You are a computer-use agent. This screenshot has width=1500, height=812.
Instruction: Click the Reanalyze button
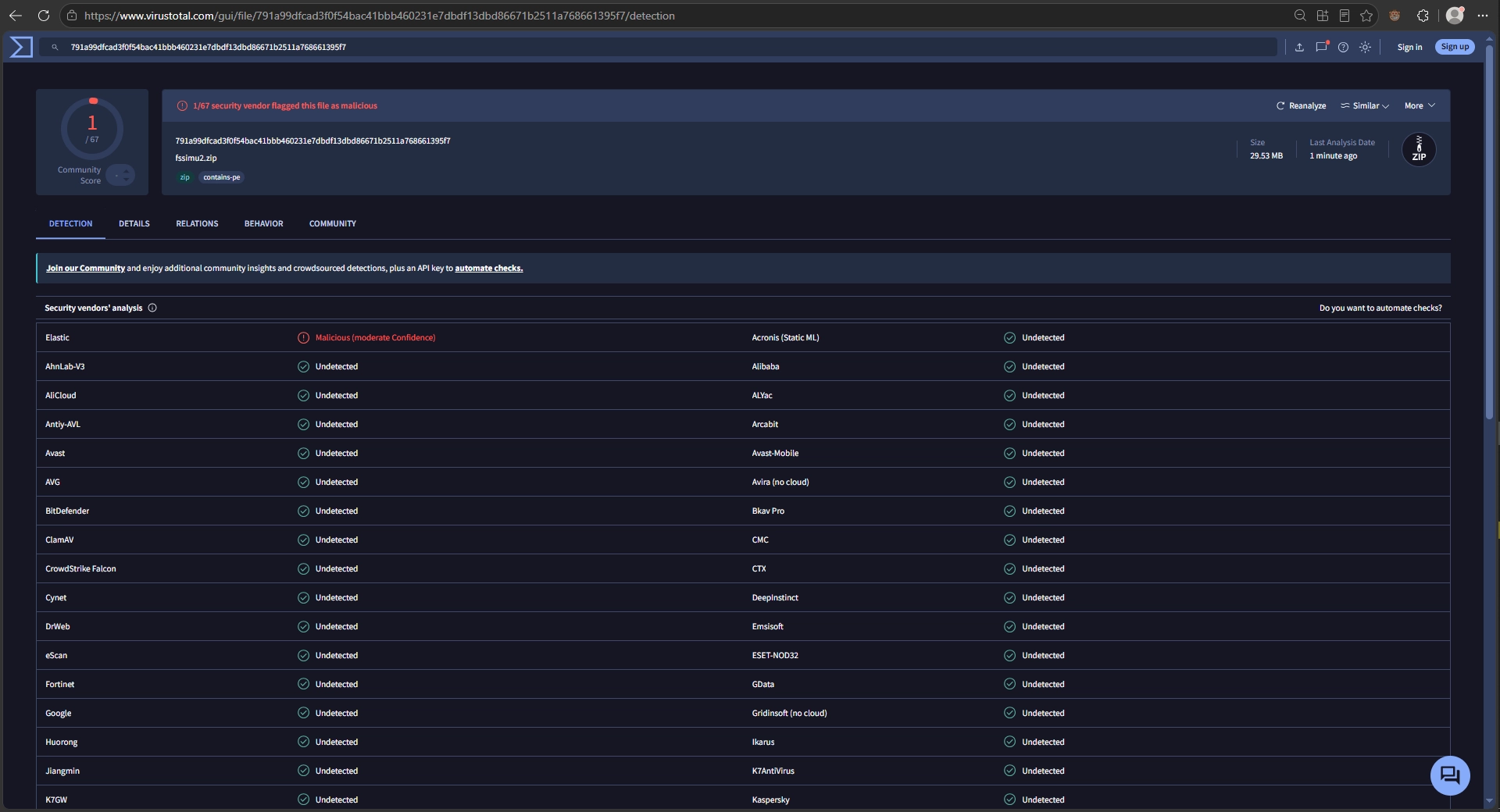(x=1301, y=105)
